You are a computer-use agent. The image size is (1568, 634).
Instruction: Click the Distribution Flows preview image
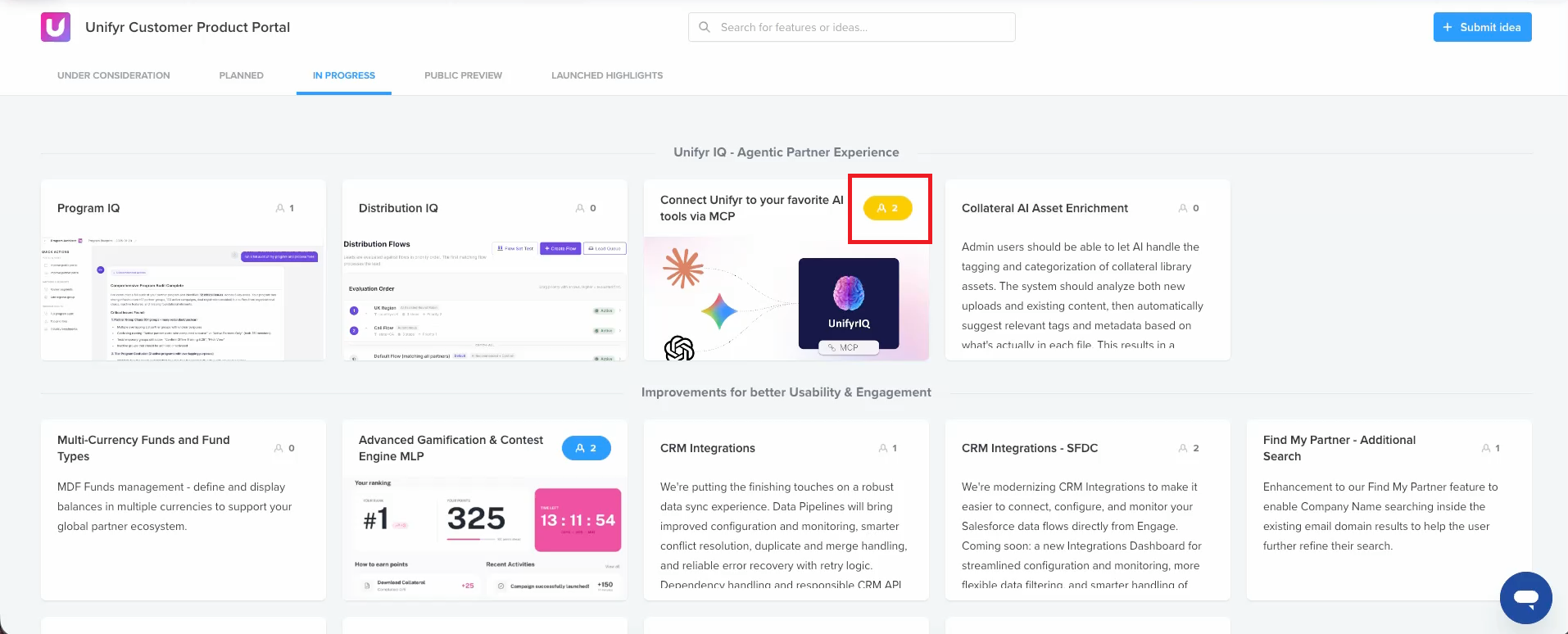(x=485, y=298)
